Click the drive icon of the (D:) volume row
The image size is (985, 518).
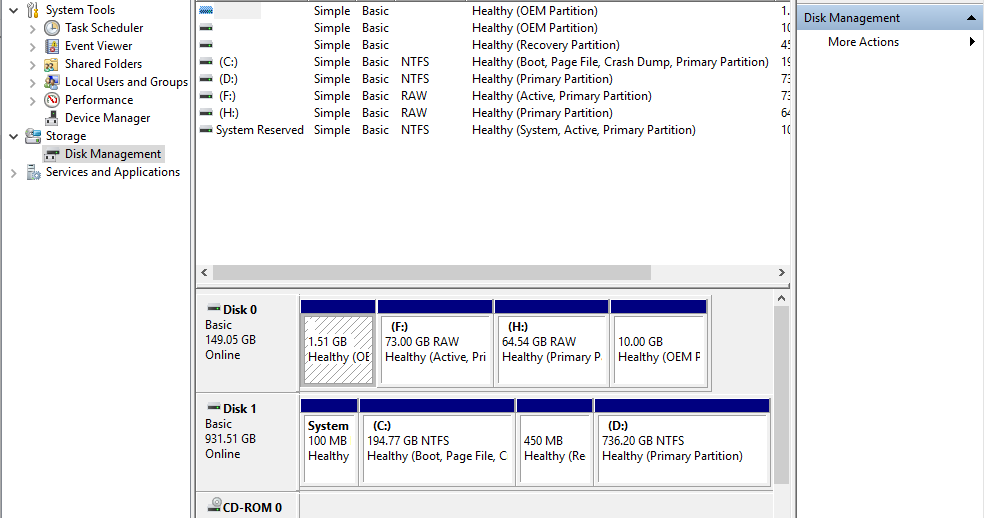pyautogui.click(x=206, y=79)
